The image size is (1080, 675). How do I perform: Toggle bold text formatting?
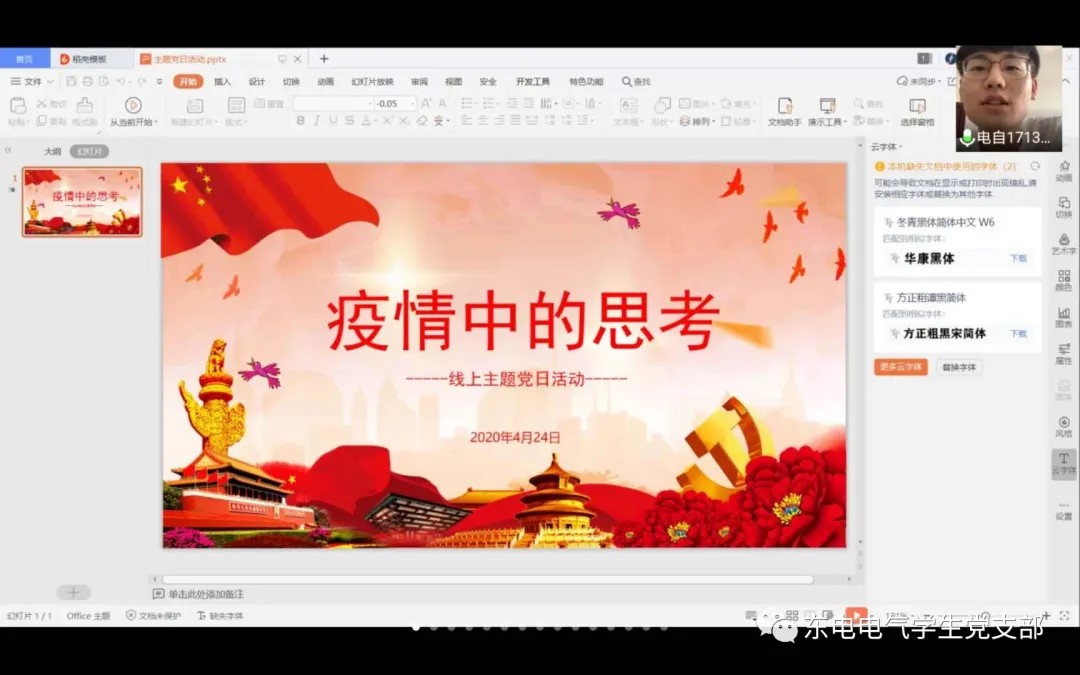300,121
